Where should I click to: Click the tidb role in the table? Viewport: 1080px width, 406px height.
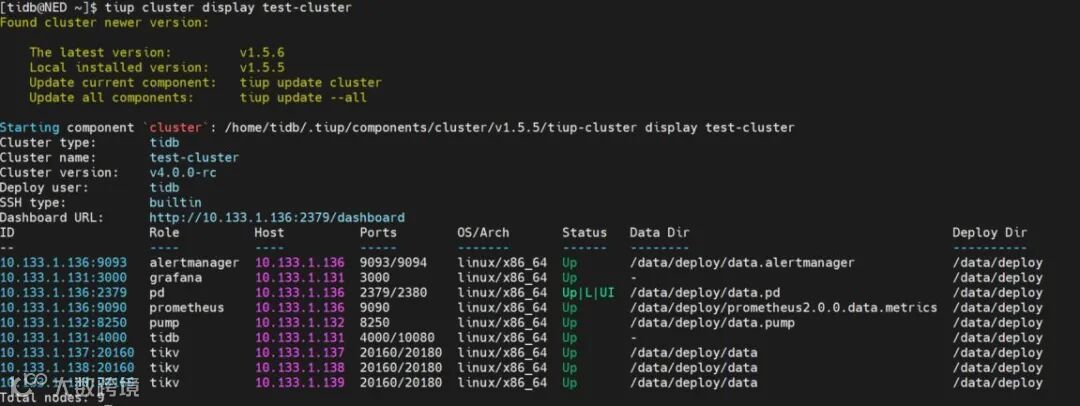point(165,338)
